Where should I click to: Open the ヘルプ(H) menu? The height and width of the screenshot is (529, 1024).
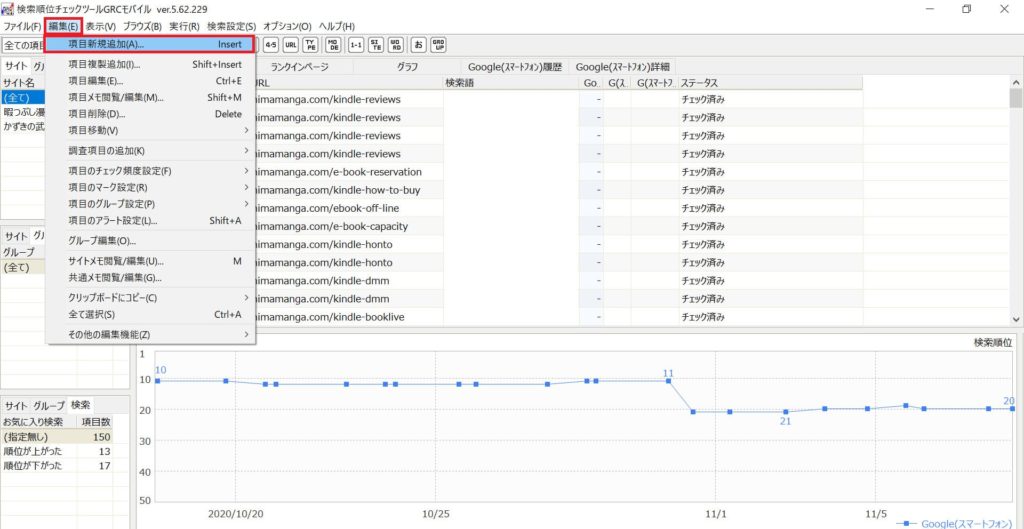click(337, 26)
